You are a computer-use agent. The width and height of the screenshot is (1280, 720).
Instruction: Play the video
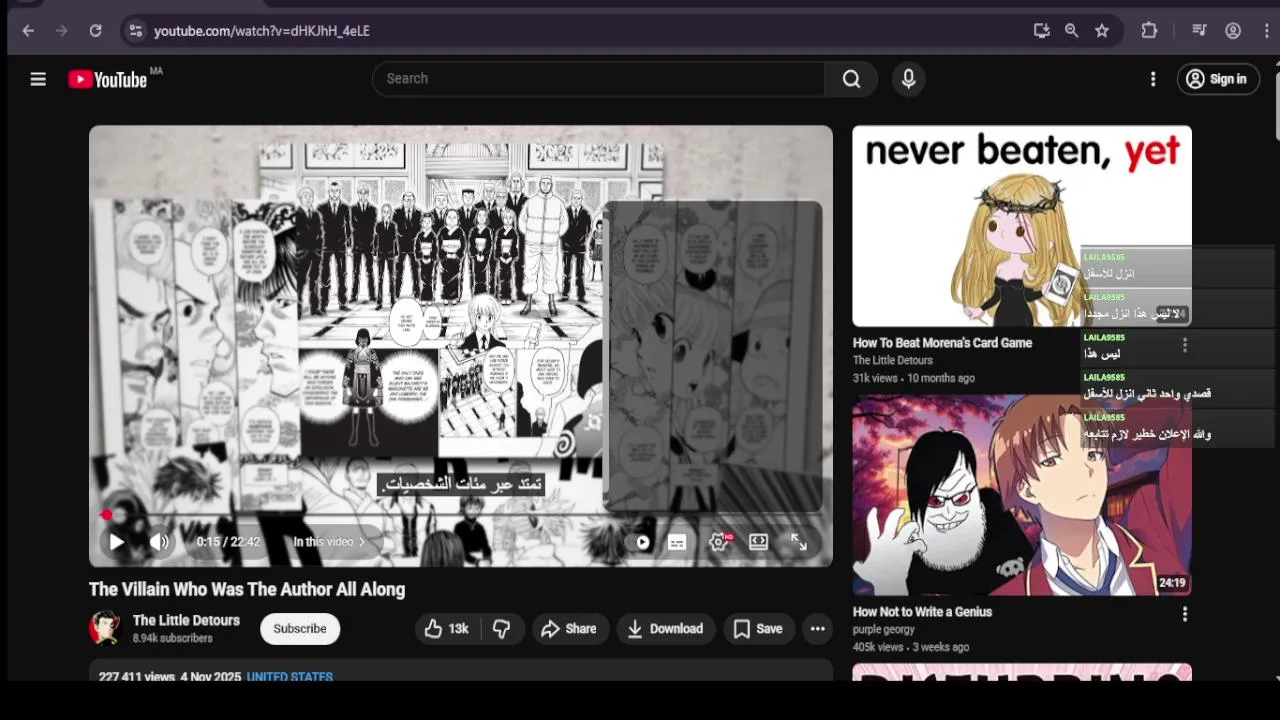point(116,542)
